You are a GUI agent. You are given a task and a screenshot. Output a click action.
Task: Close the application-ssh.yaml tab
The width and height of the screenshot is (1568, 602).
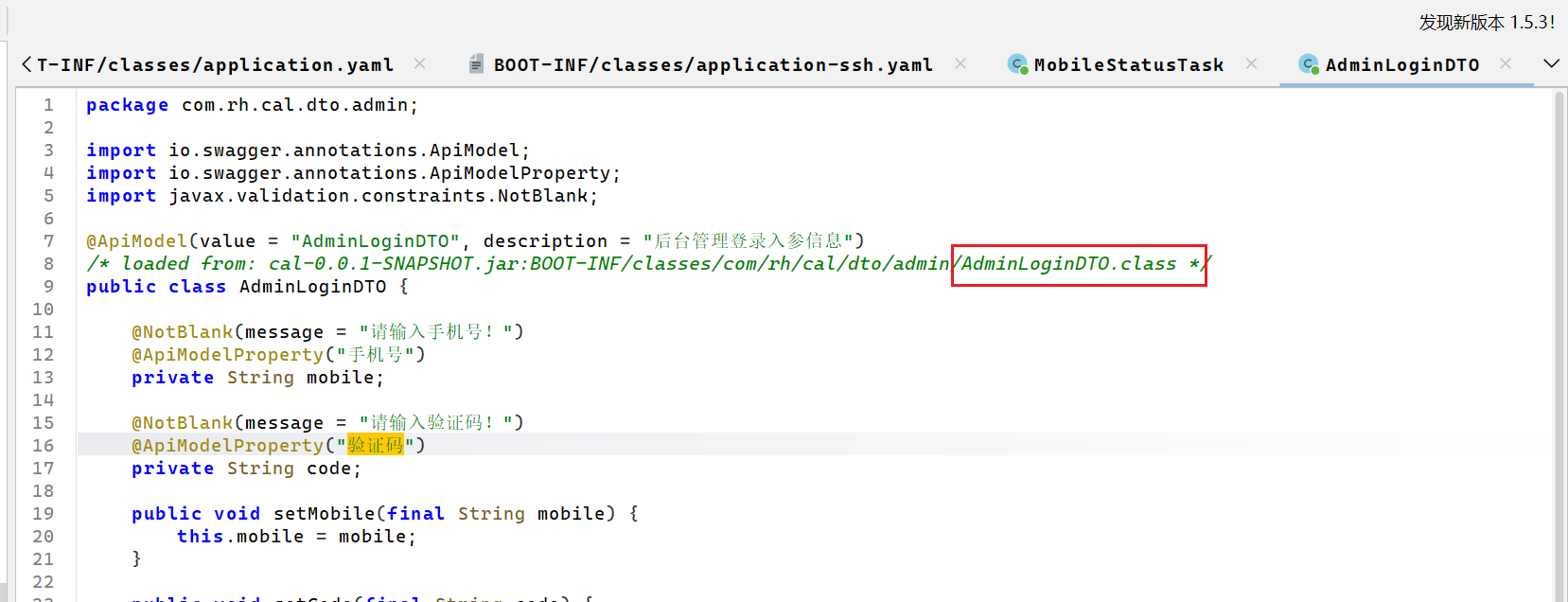(x=960, y=63)
